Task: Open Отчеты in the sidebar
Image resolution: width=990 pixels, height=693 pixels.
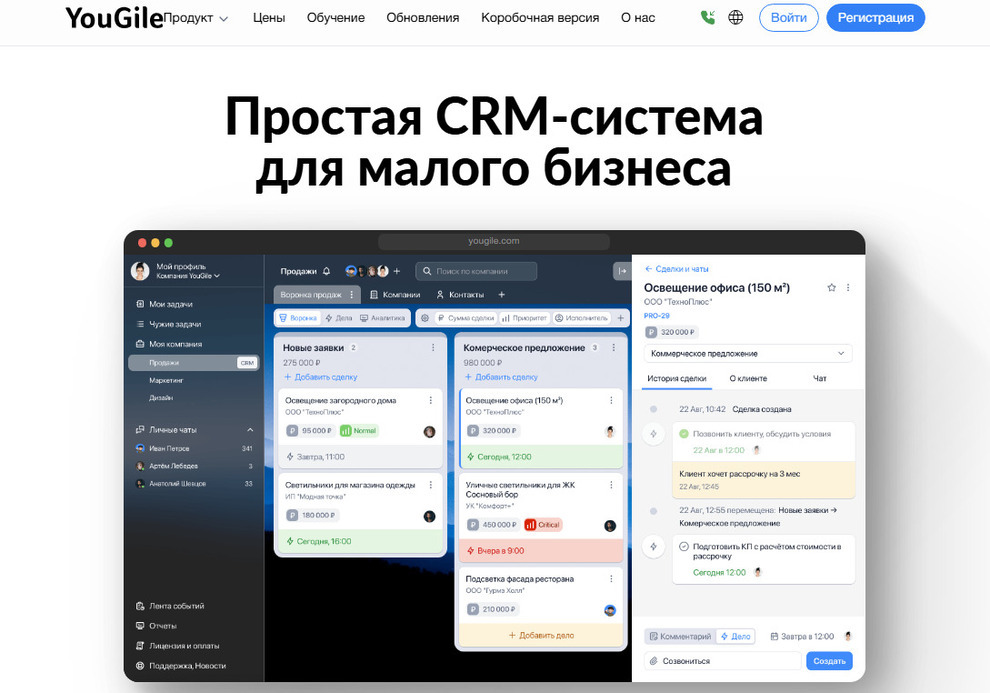Action: 162,626
